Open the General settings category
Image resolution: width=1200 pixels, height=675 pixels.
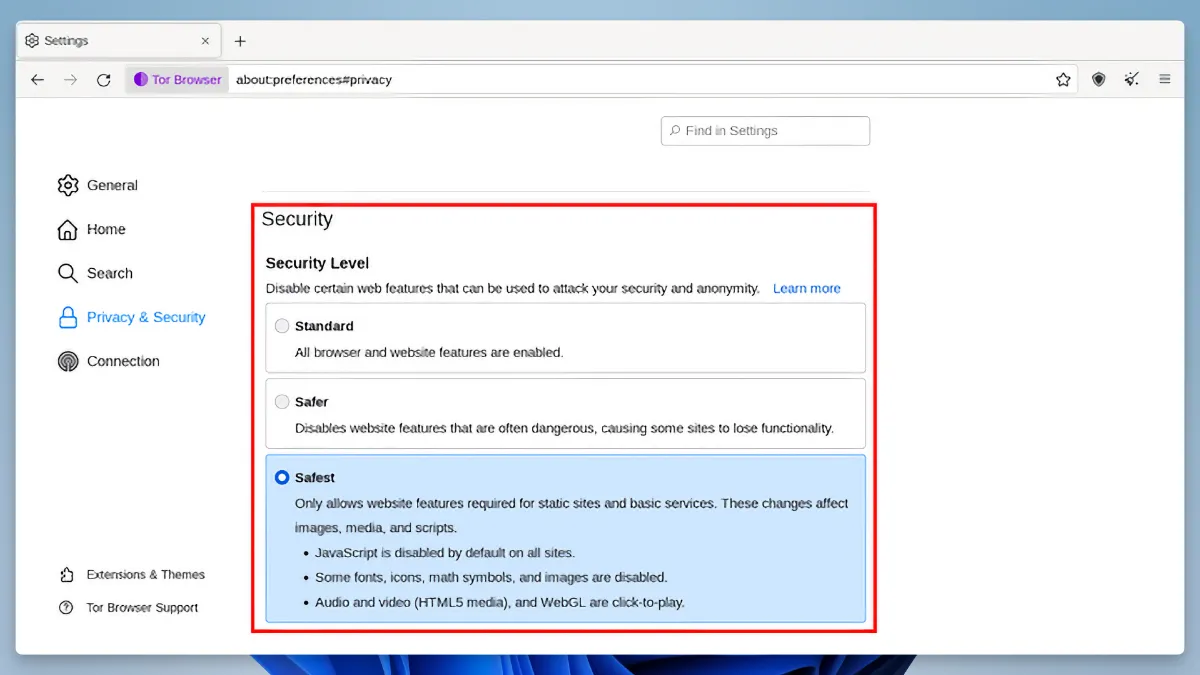111,185
